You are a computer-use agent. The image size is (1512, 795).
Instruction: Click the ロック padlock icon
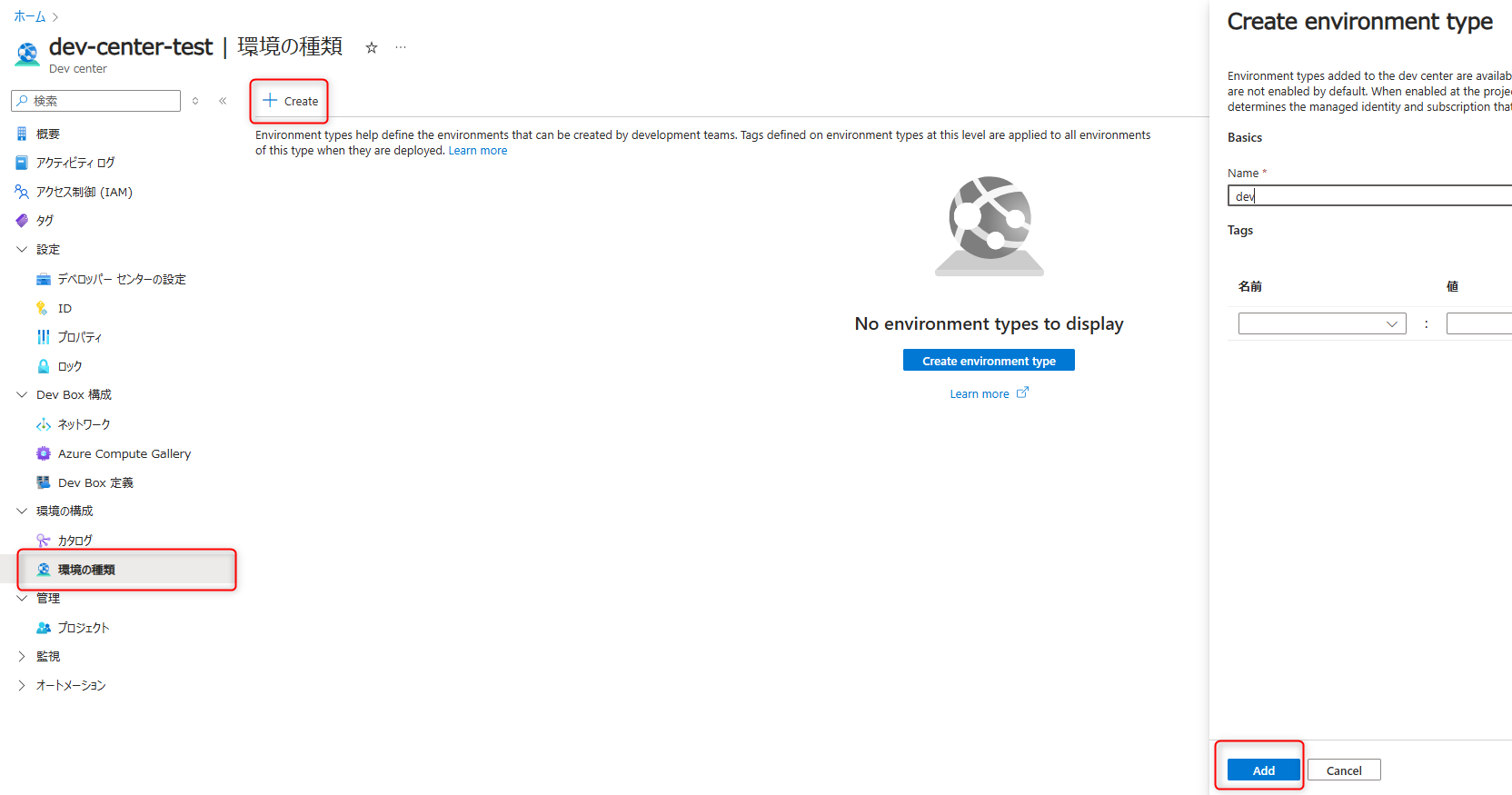(44, 366)
